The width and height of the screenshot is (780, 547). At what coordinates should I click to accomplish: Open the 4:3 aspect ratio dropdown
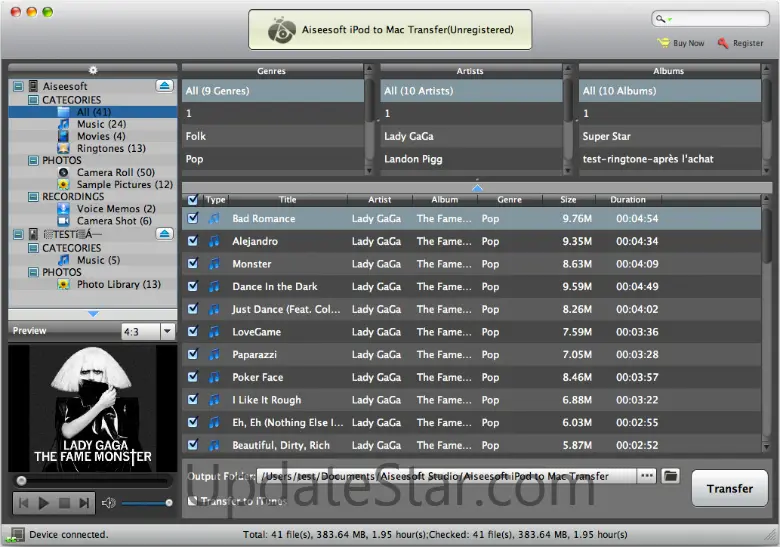[168, 331]
